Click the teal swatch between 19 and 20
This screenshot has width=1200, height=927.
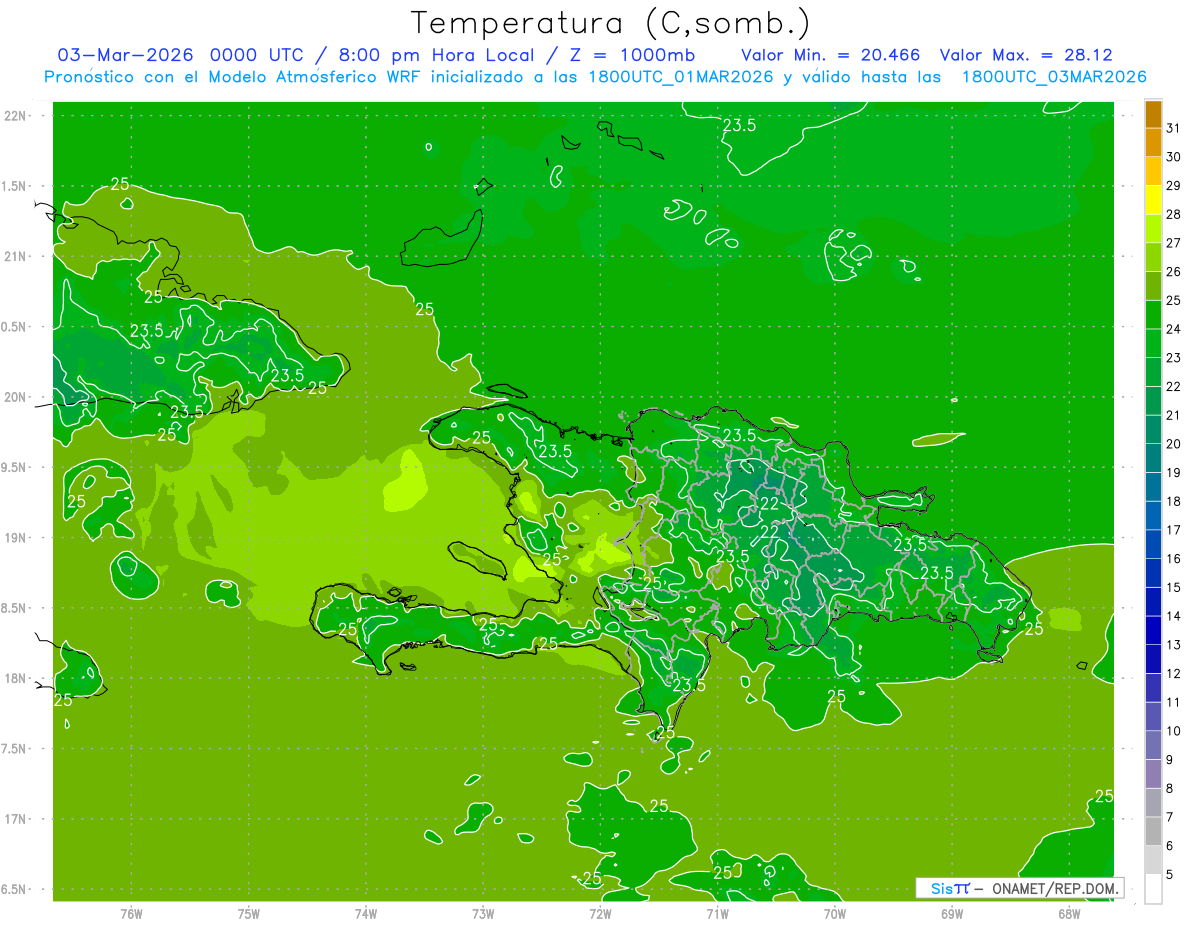pyautogui.click(x=1153, y=458)
